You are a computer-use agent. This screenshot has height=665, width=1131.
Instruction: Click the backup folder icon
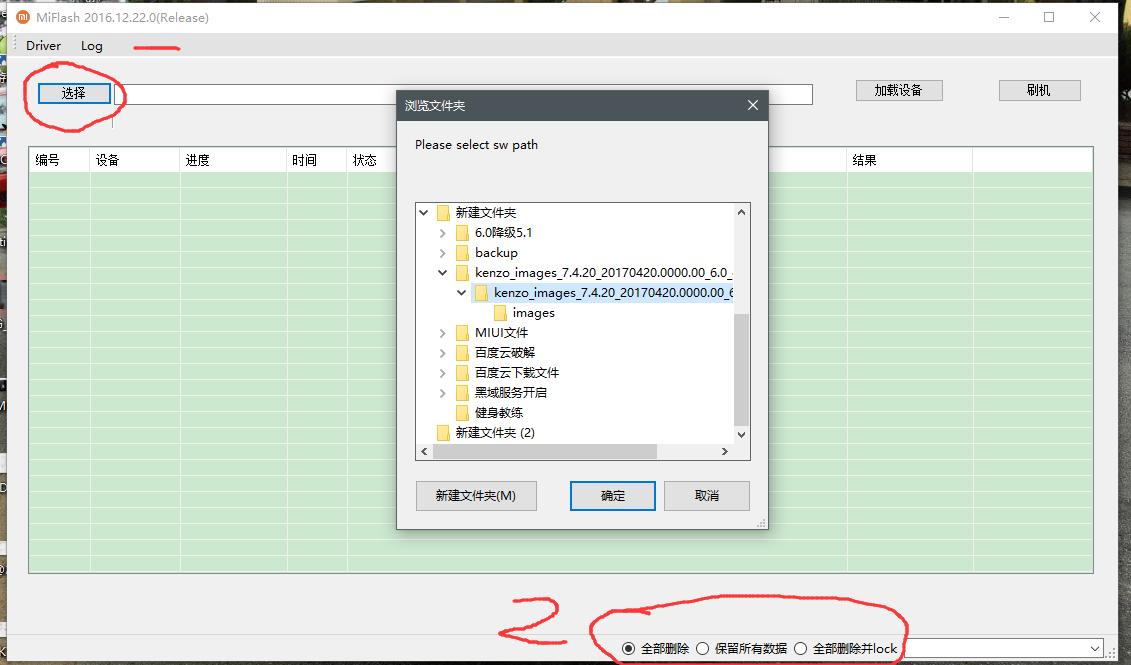click(x=462, y=252)
